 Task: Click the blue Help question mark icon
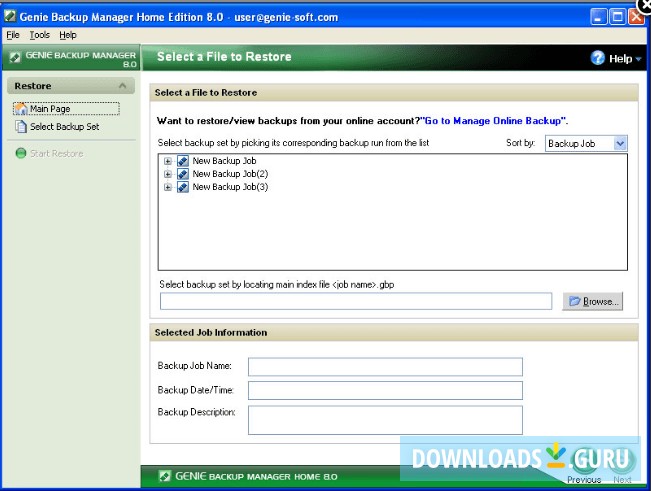[597, 58]
